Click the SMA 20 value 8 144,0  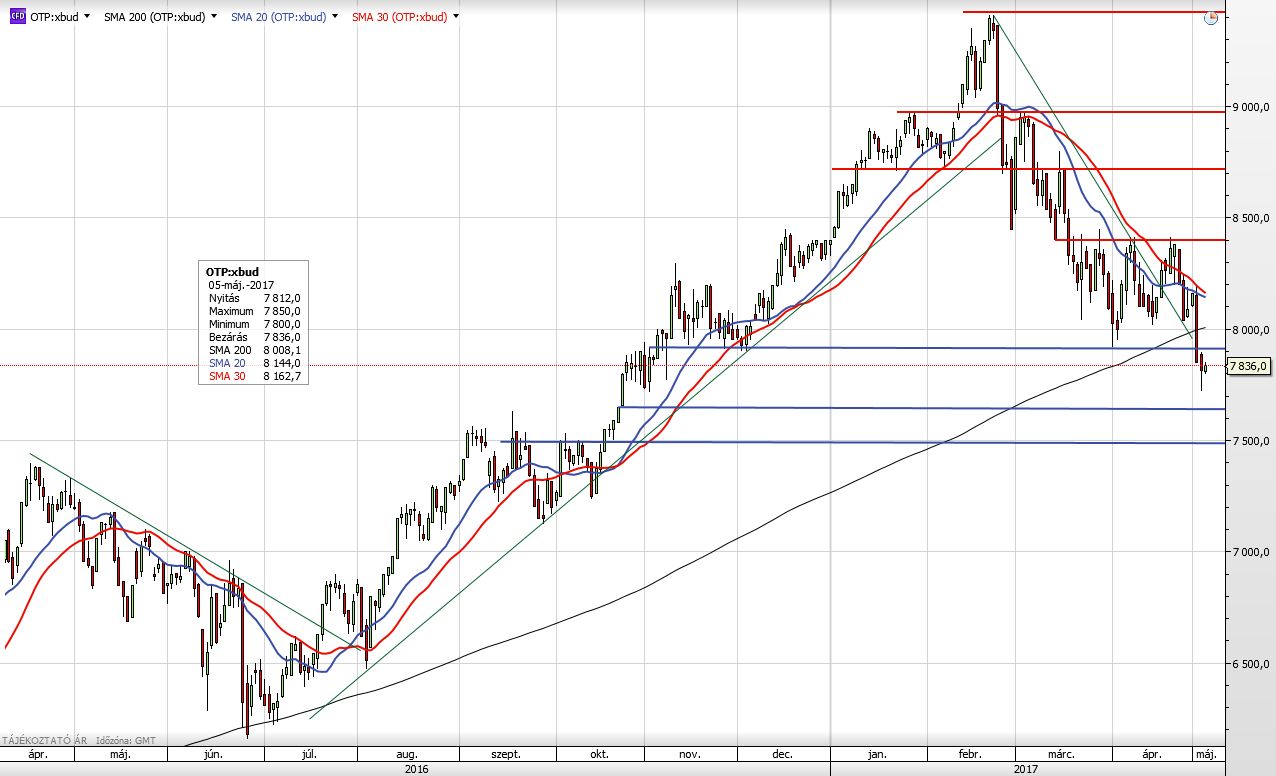[282, 363]
